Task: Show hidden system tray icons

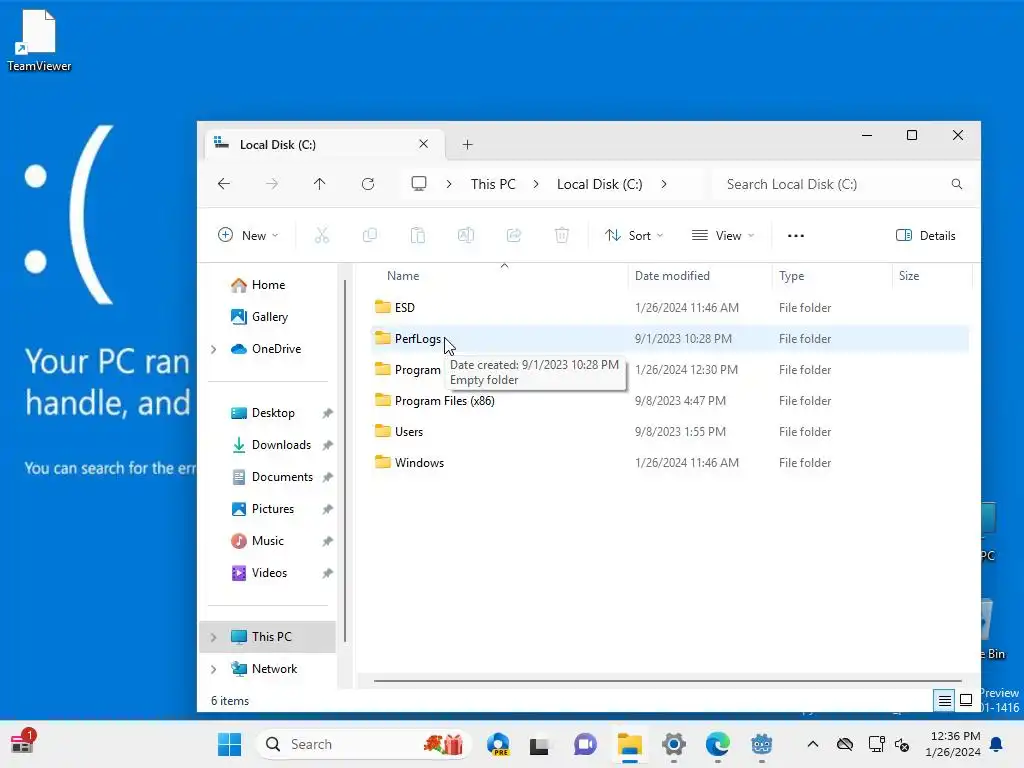Action: point(812,744)
